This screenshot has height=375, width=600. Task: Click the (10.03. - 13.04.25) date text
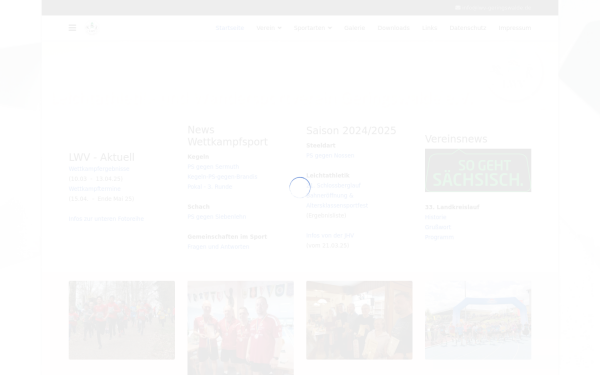click(x=96, y=179)
